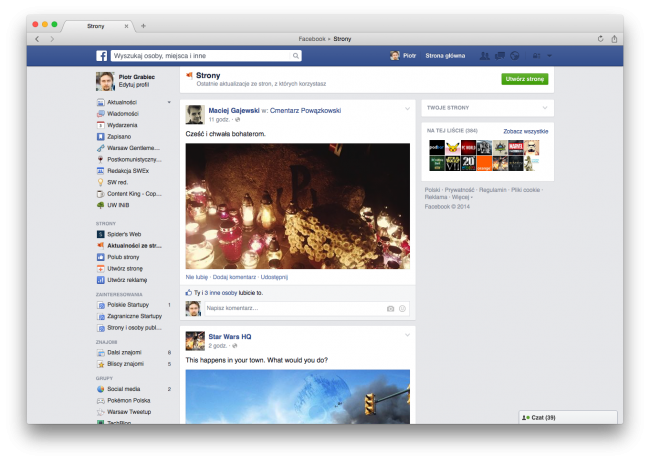
Task: Open emoticon picker in comment box
Action: point(402,309)
